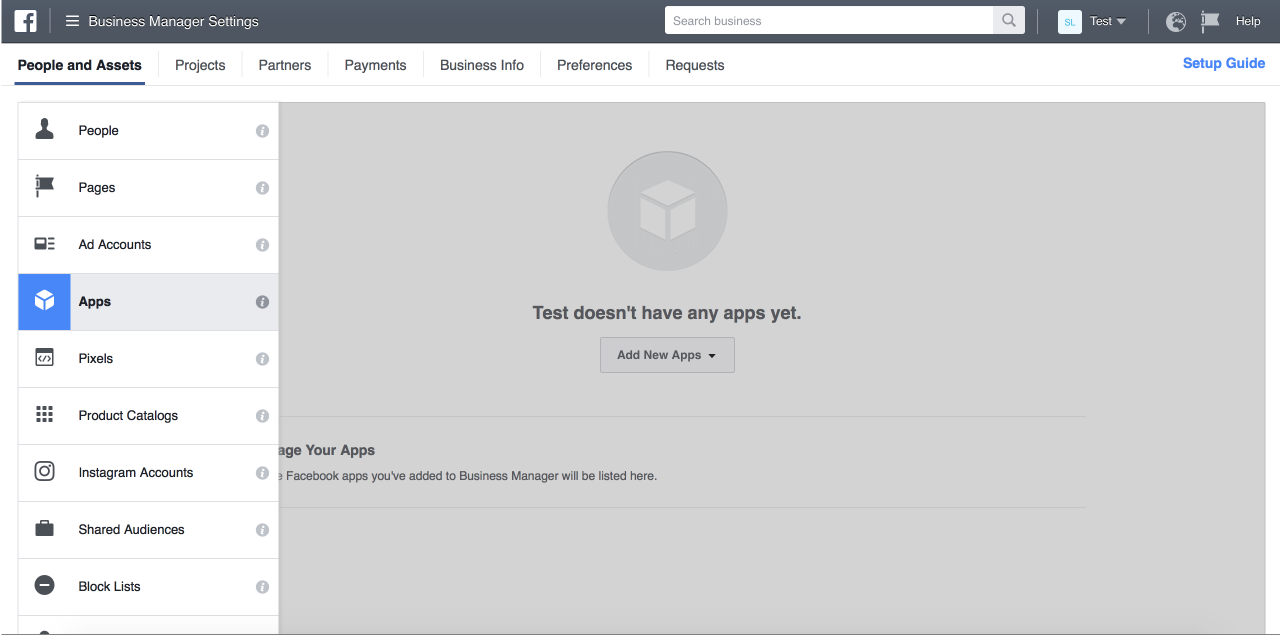1280x635 pixels.
Task: Switch to the Payments tab
Action: [x=375, y=64]
